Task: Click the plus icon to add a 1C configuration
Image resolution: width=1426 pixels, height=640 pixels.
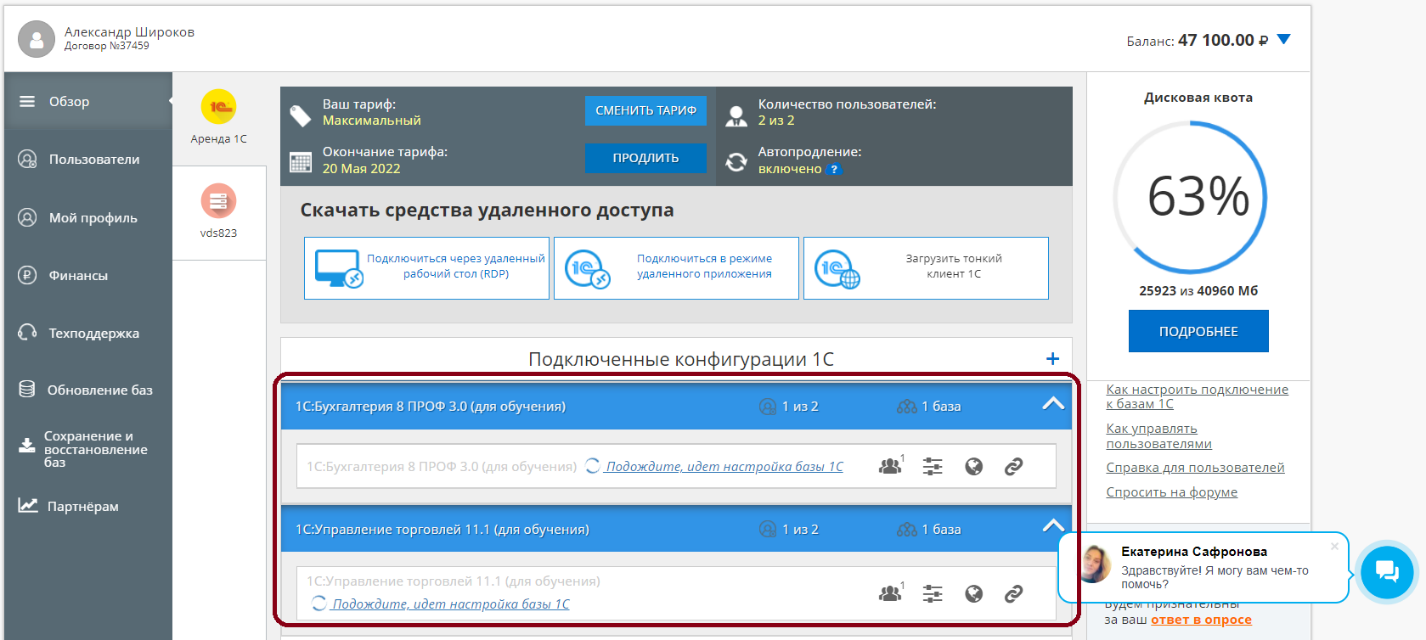Action: 1051,359
